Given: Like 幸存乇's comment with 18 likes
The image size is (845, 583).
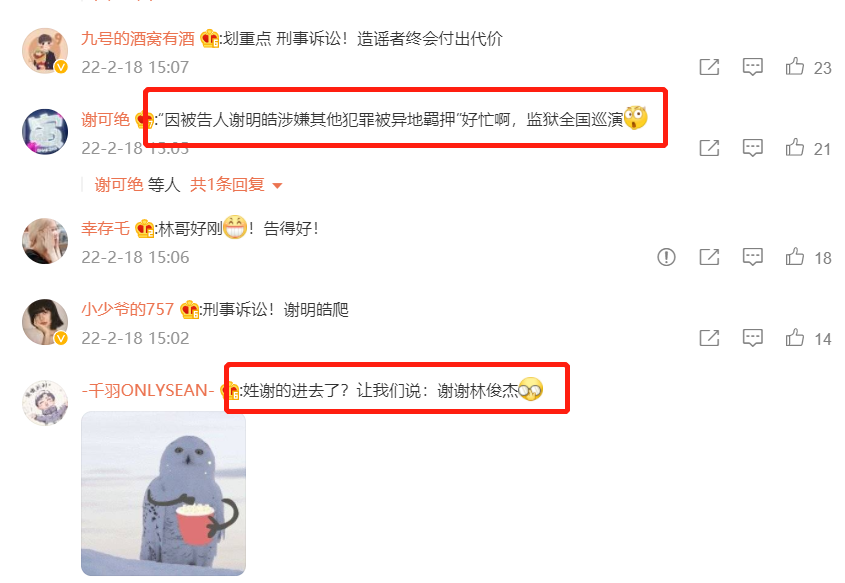Looking at the screenshot, I should pyautogui.click(x=794, y=256).
